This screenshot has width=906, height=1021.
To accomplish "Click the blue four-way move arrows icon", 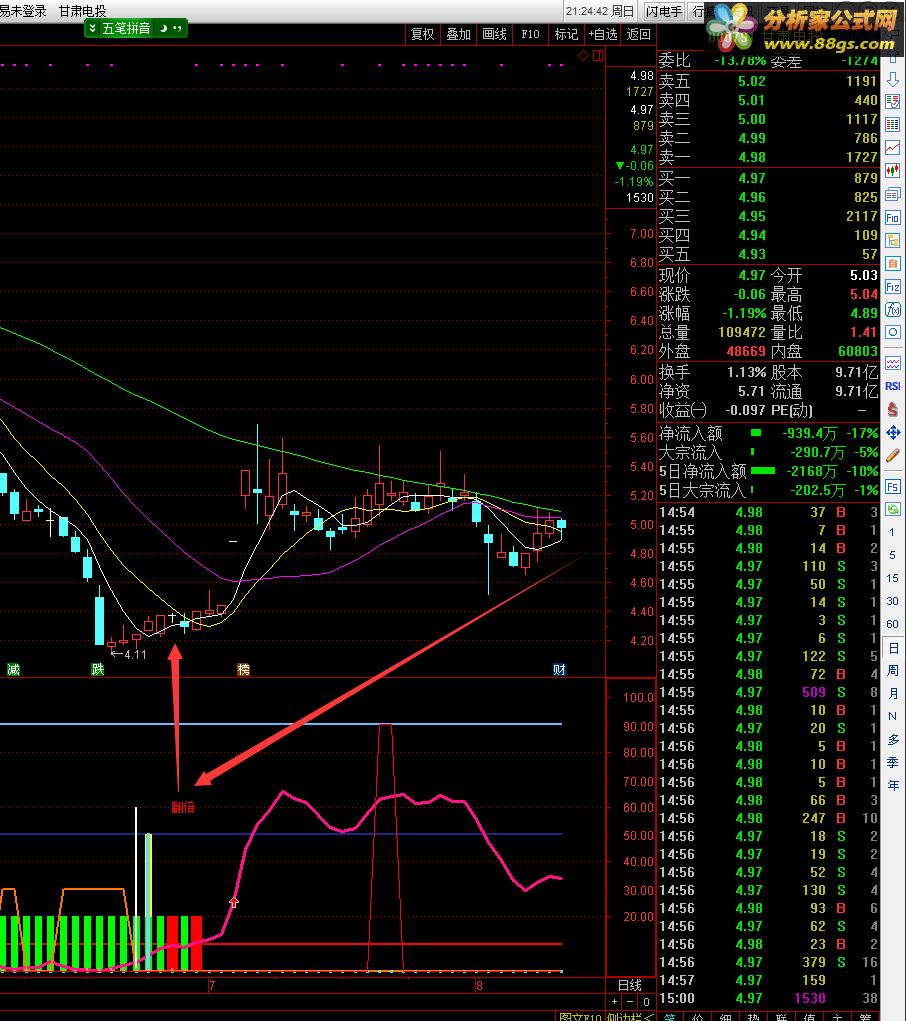I will (892, 432).
